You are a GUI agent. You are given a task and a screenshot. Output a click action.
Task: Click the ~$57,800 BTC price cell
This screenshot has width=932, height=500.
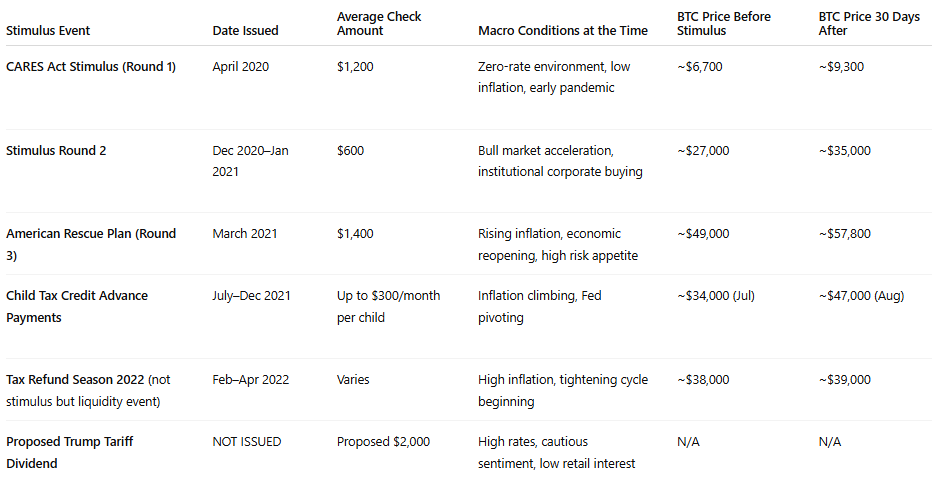click(844, 234)
